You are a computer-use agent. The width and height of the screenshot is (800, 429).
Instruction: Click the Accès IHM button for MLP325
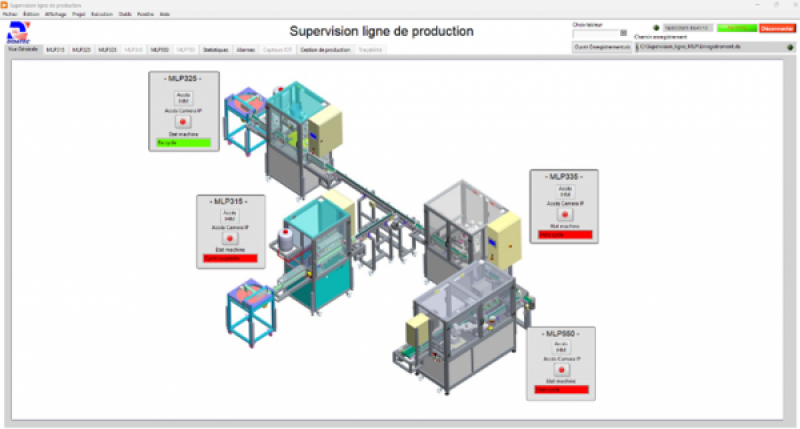pyautogui.click(x=183, y=98)
